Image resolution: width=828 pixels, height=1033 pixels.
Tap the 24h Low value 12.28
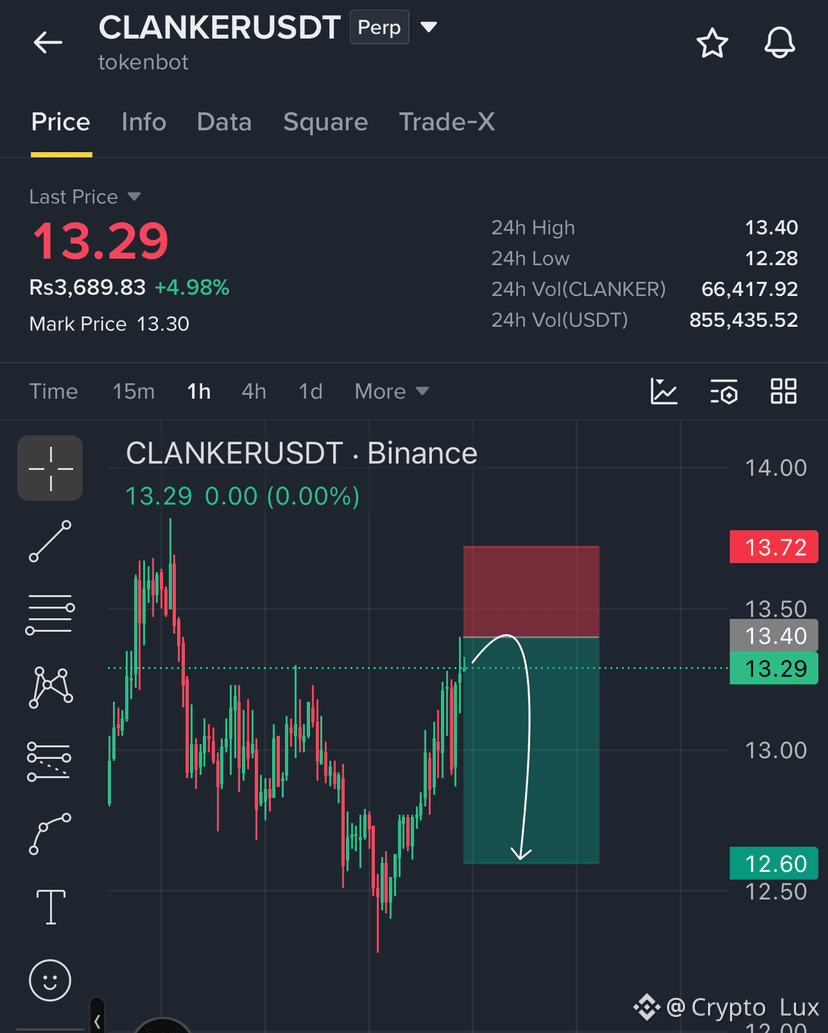(x=771, y=258)
